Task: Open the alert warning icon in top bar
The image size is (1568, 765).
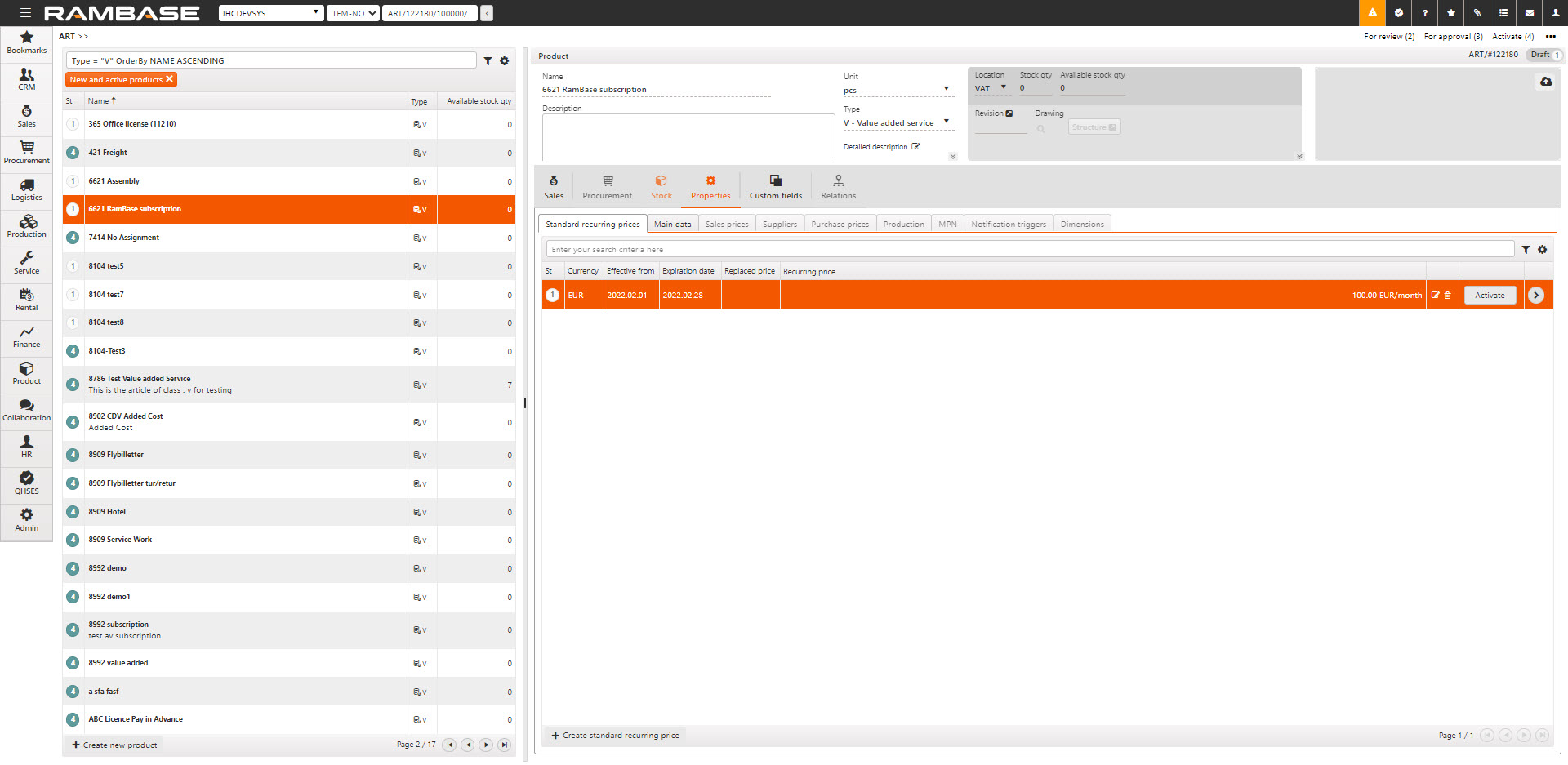Action: point(1372,13)
